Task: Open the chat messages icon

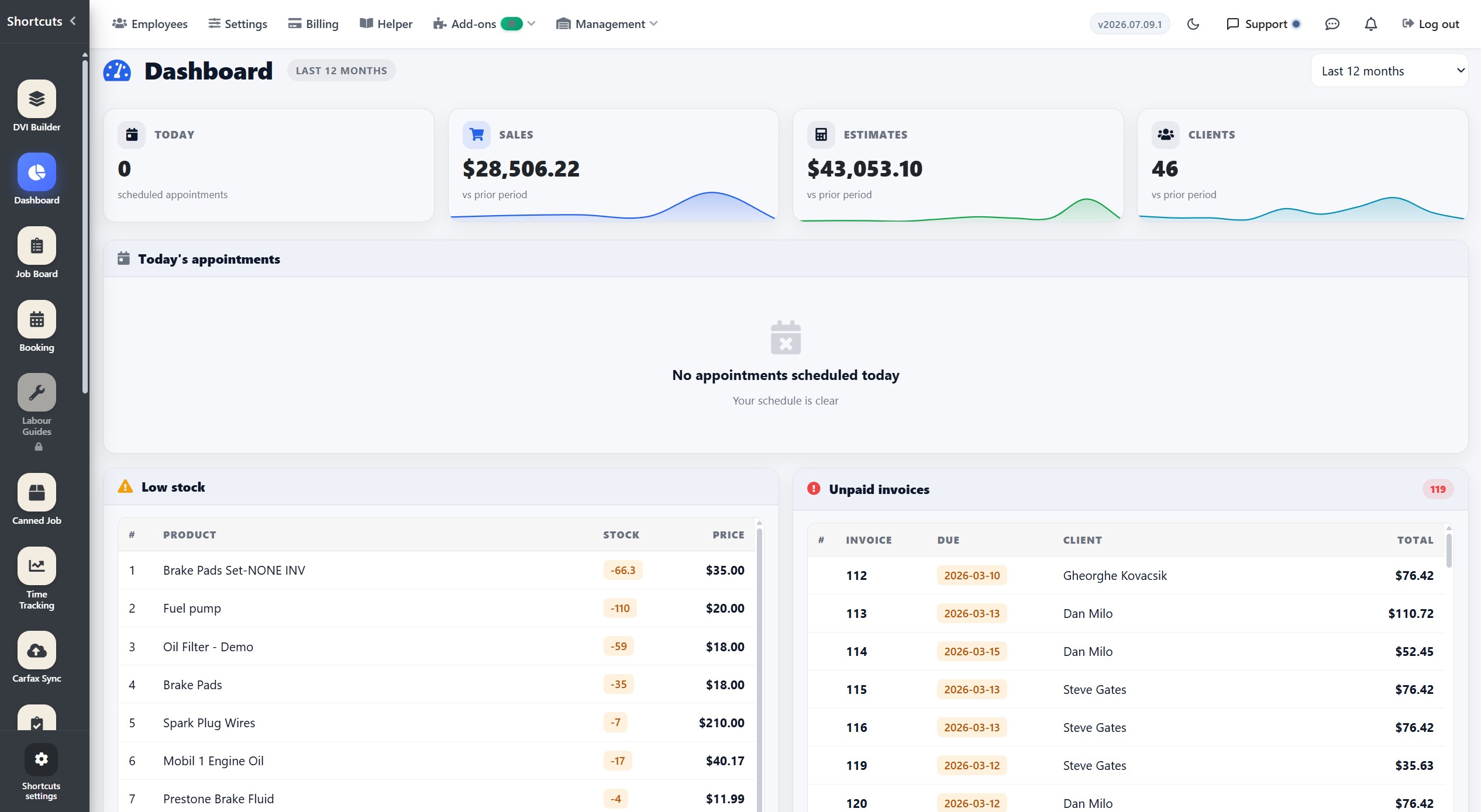Action: tap(1332, 24)
